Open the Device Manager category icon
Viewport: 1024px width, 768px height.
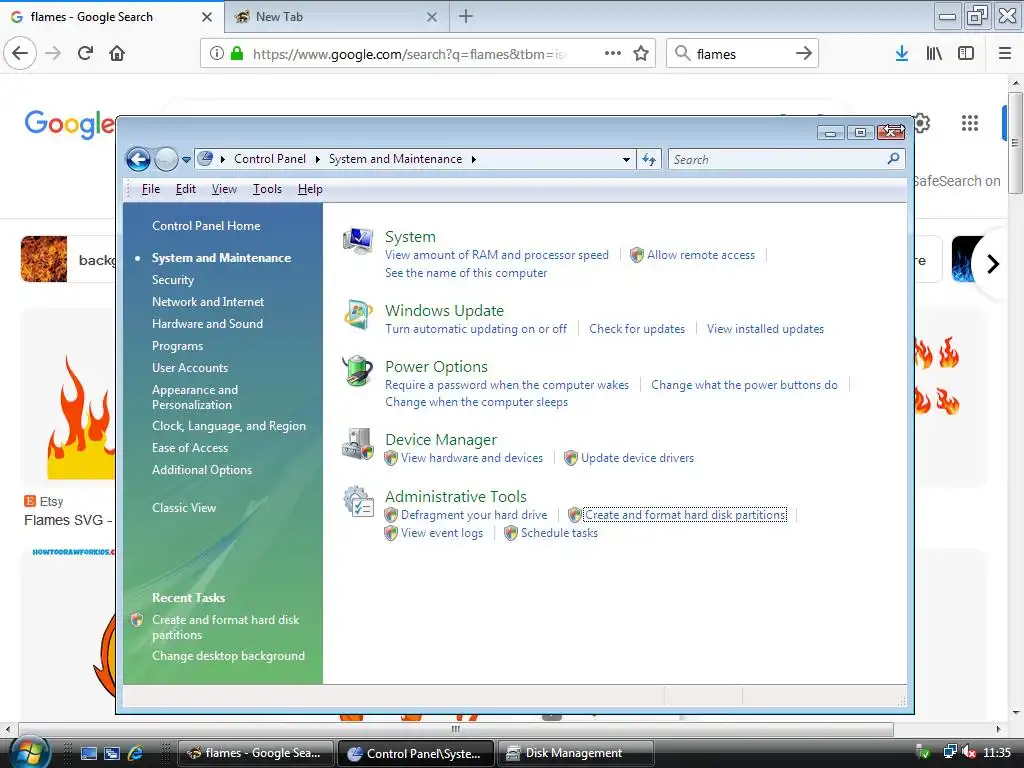(358, 444)
